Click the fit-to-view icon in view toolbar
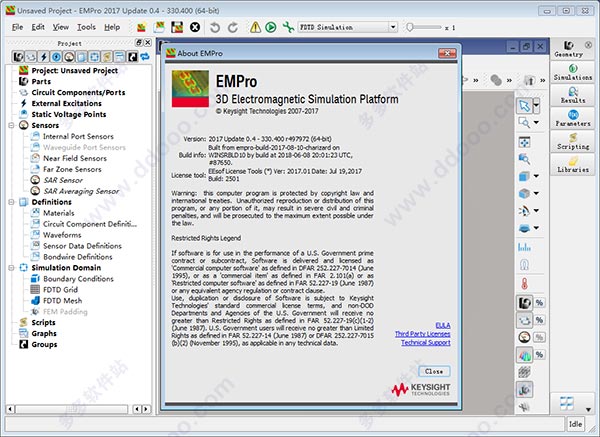Screen dimensions: 600x437 [524, 142]
